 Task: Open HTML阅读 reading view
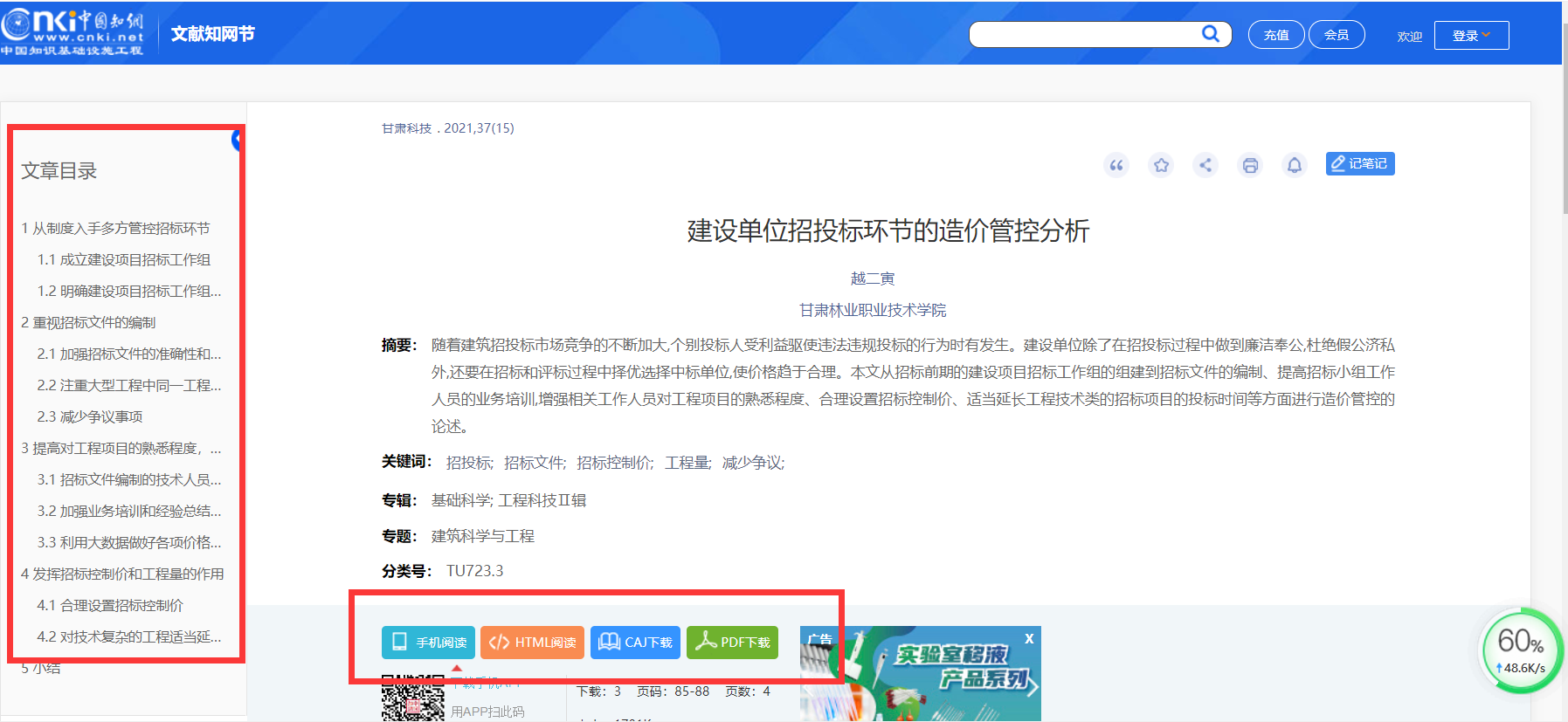point(532,643)
